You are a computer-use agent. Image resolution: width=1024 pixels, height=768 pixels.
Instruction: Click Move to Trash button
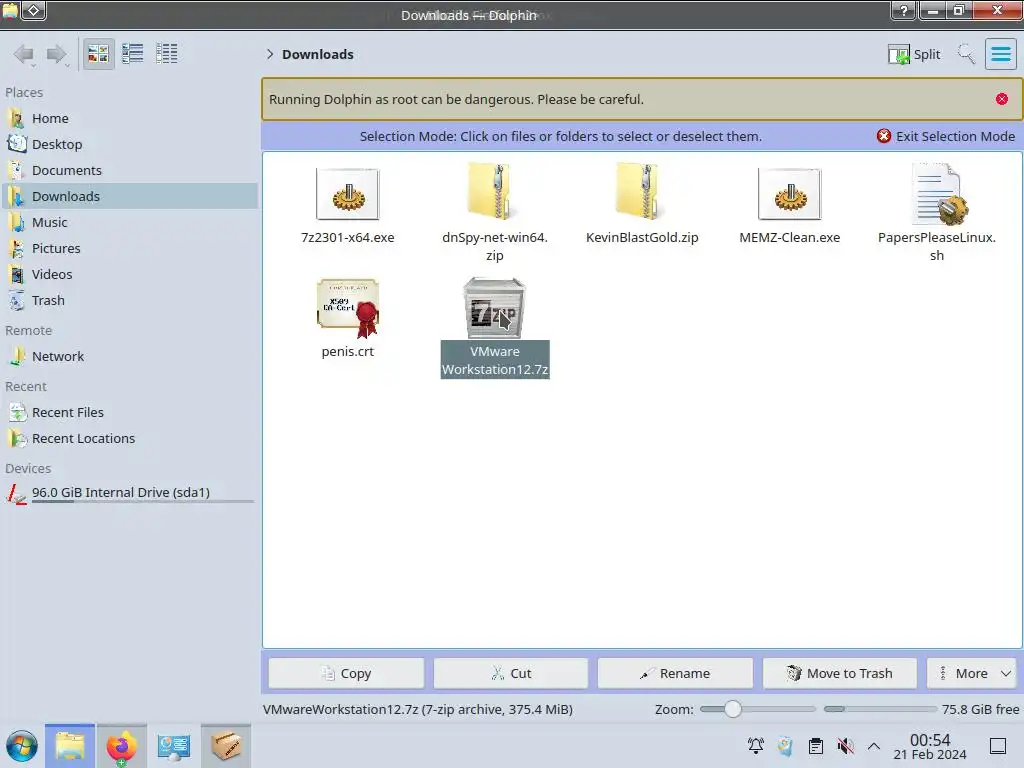(x=840, y=673)
